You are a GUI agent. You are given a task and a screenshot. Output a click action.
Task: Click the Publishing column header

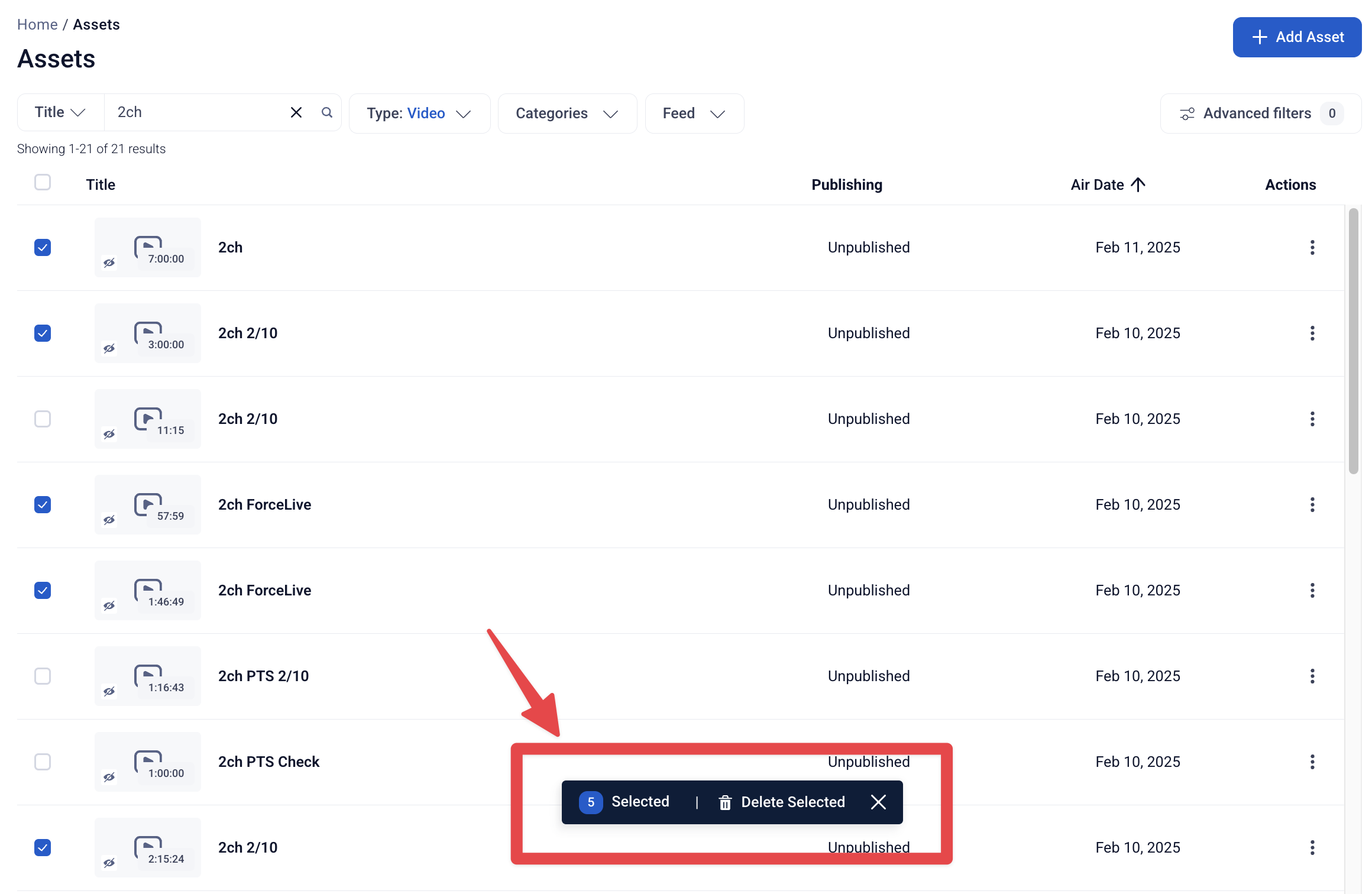click(847, 185)
